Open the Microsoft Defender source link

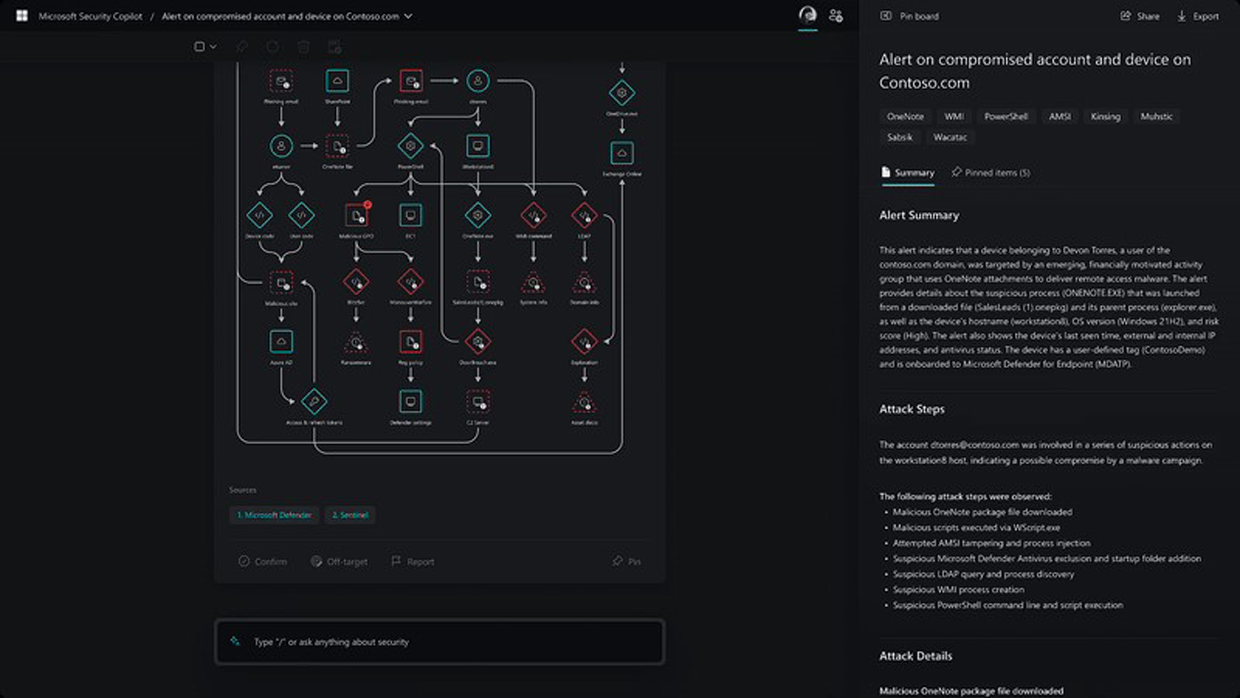274,515
